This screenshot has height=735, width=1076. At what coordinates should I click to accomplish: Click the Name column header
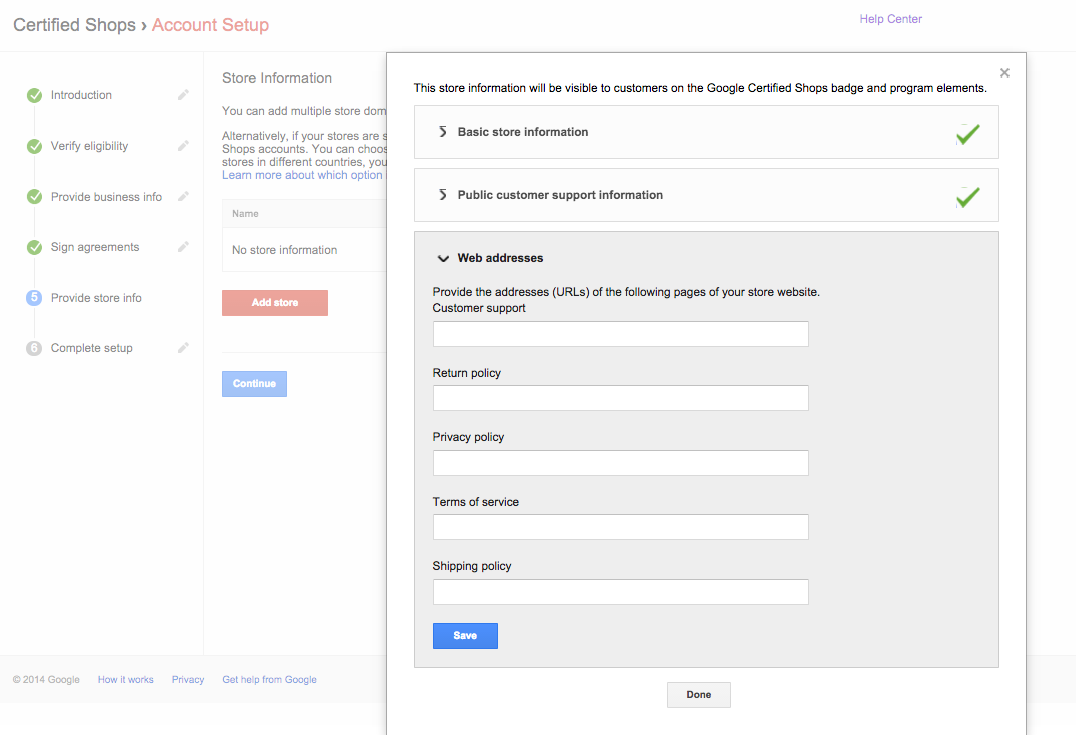245,213
